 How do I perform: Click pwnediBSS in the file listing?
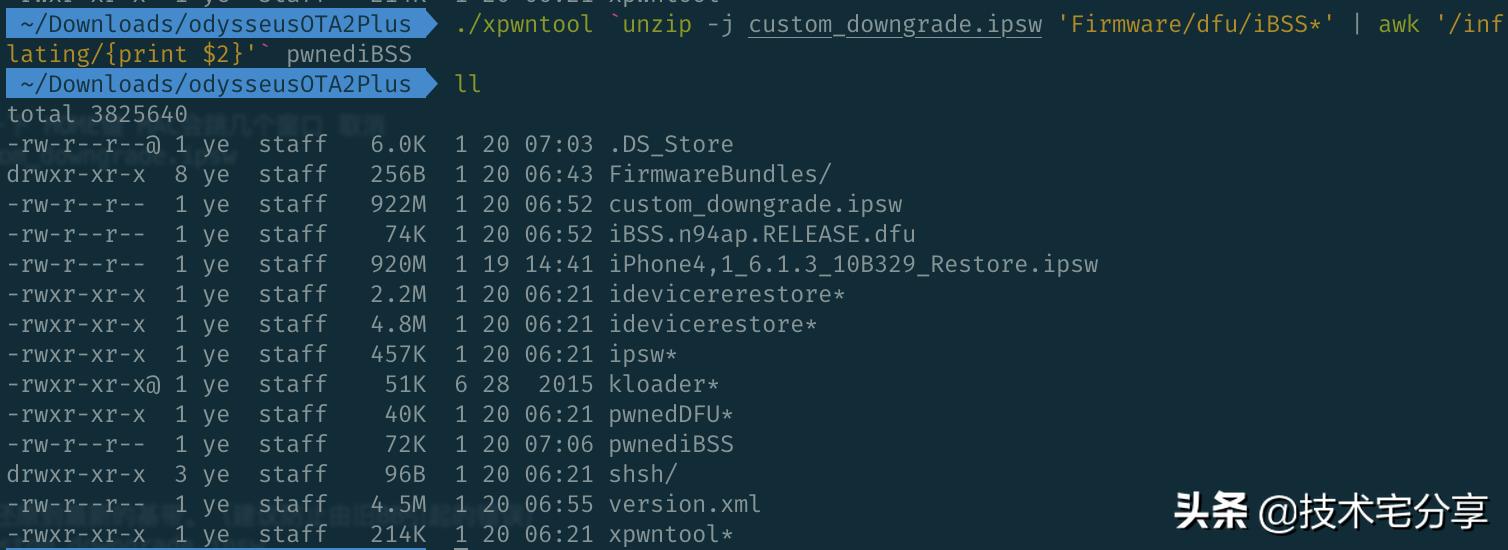click(671, 444)
